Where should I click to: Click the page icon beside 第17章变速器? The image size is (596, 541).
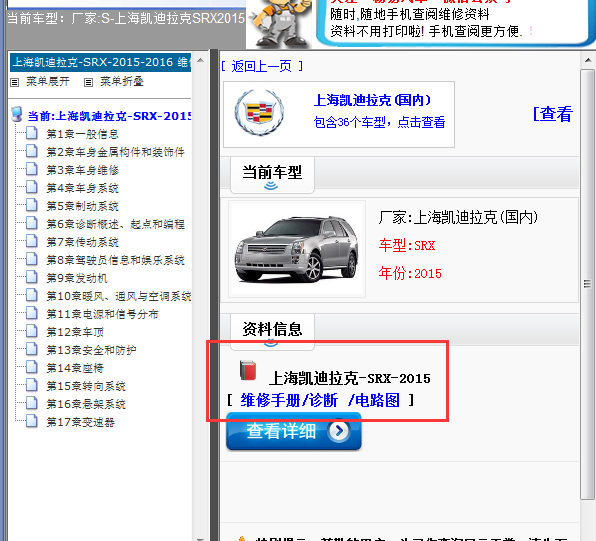(x=32, y=422)
